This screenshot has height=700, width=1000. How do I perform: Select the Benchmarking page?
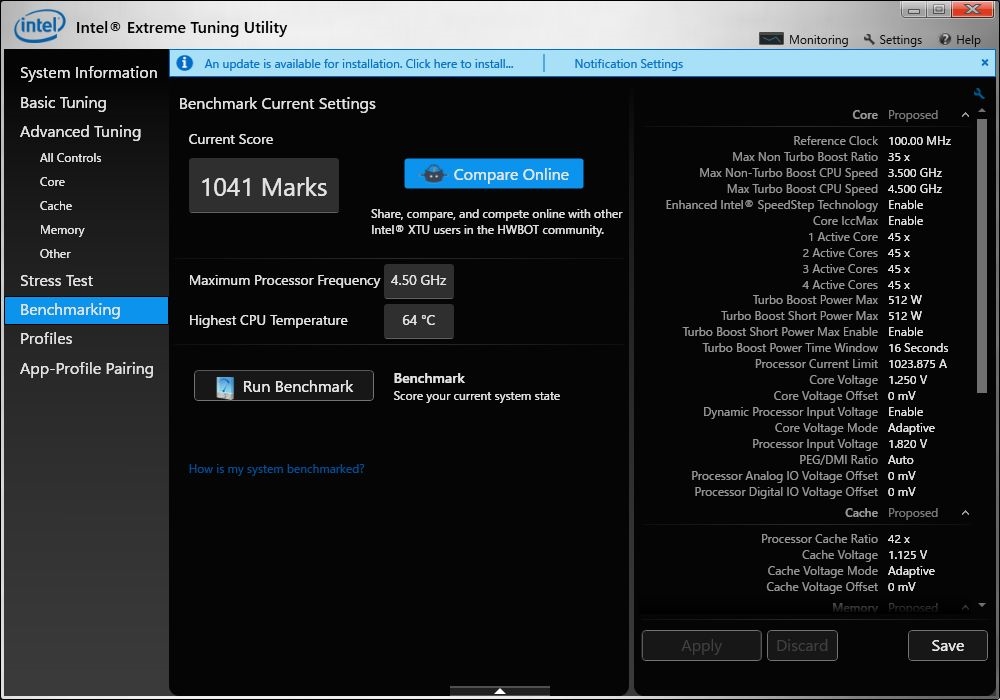click(x=86, y=310)
